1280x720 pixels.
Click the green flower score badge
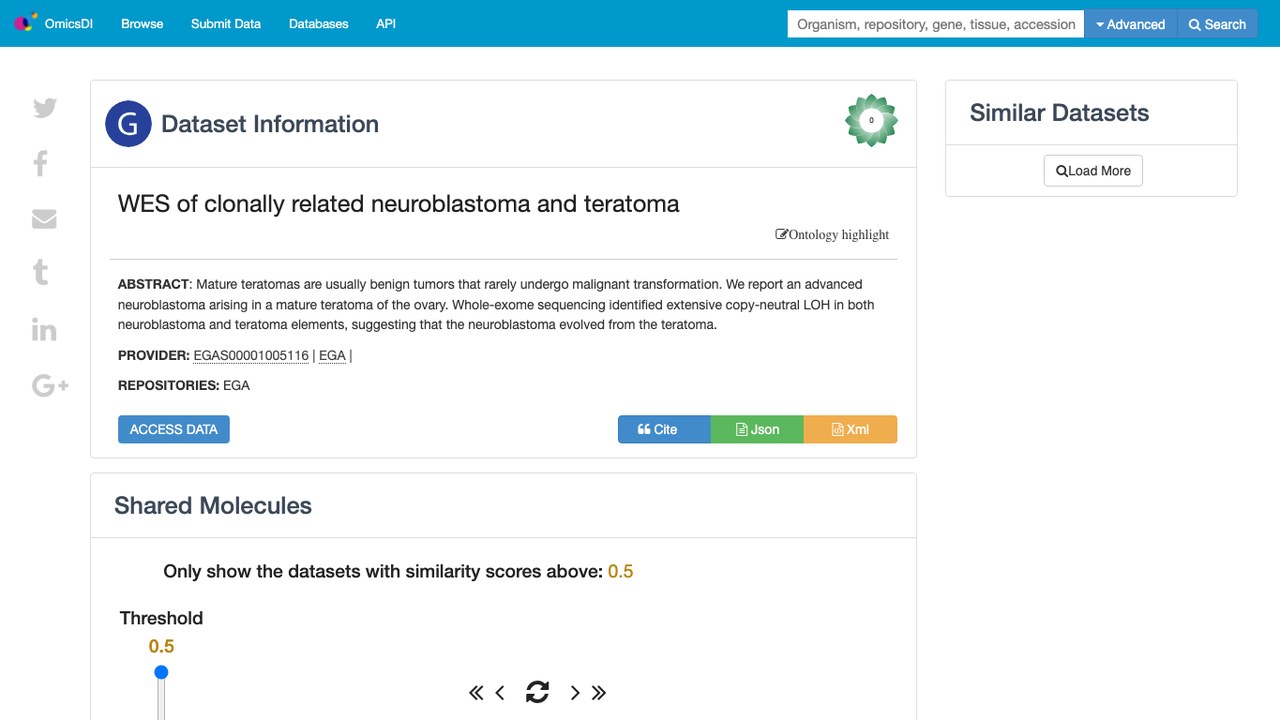pyautogui.click(x=871, y=120)
